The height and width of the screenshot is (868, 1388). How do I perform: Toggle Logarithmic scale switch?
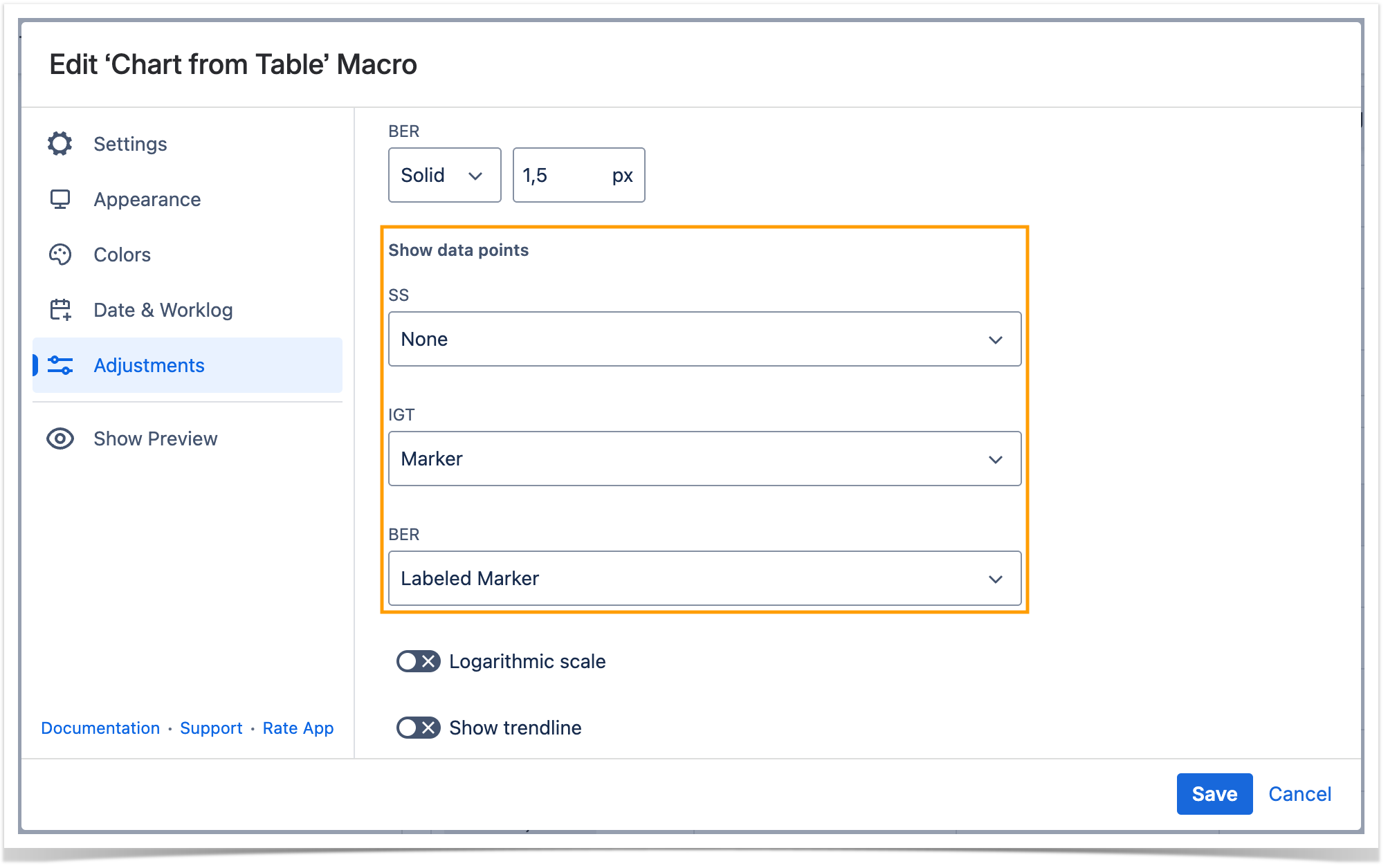tap(418, 661)
